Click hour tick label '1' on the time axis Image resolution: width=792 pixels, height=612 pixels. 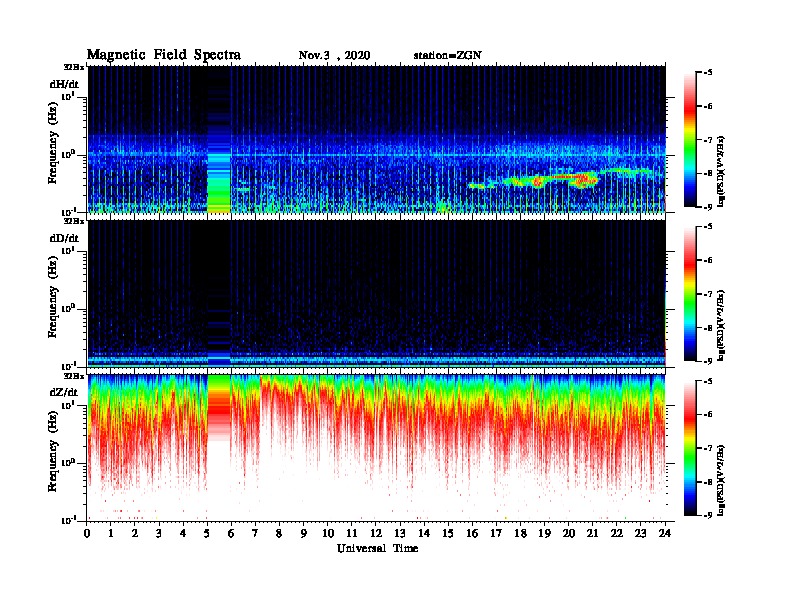[111, 533]
